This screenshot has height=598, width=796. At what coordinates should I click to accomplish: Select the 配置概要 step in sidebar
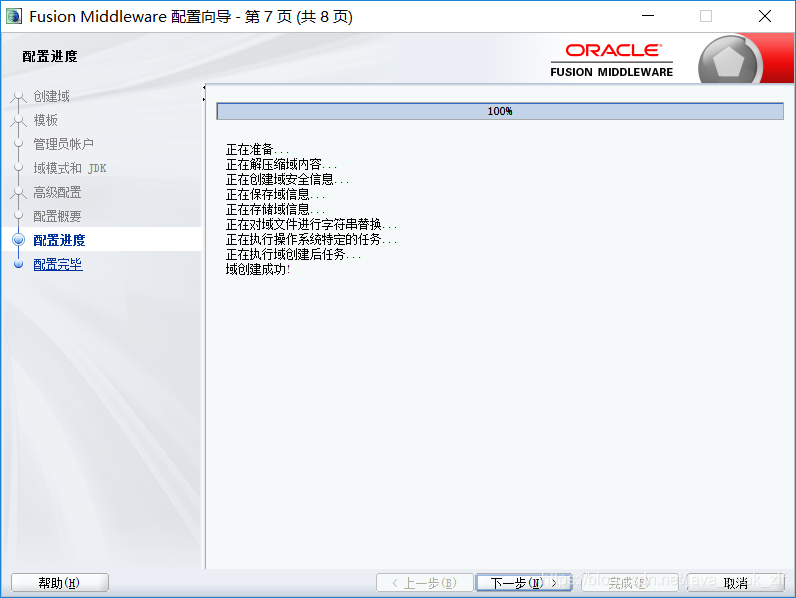(x=57, y=216)
